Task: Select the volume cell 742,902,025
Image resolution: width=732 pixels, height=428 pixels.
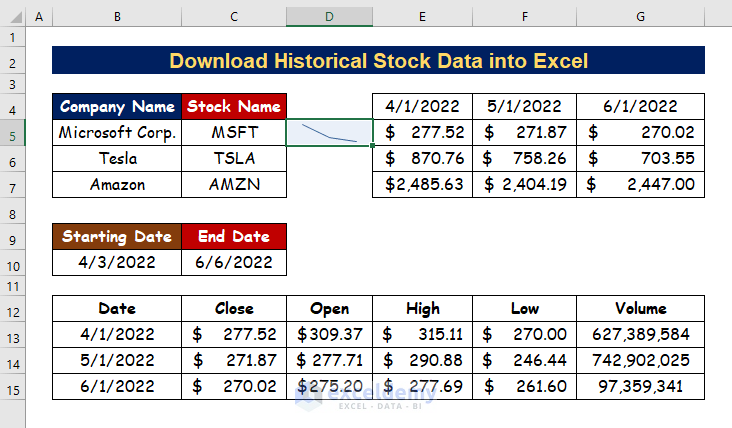Action: pos(640,361)
